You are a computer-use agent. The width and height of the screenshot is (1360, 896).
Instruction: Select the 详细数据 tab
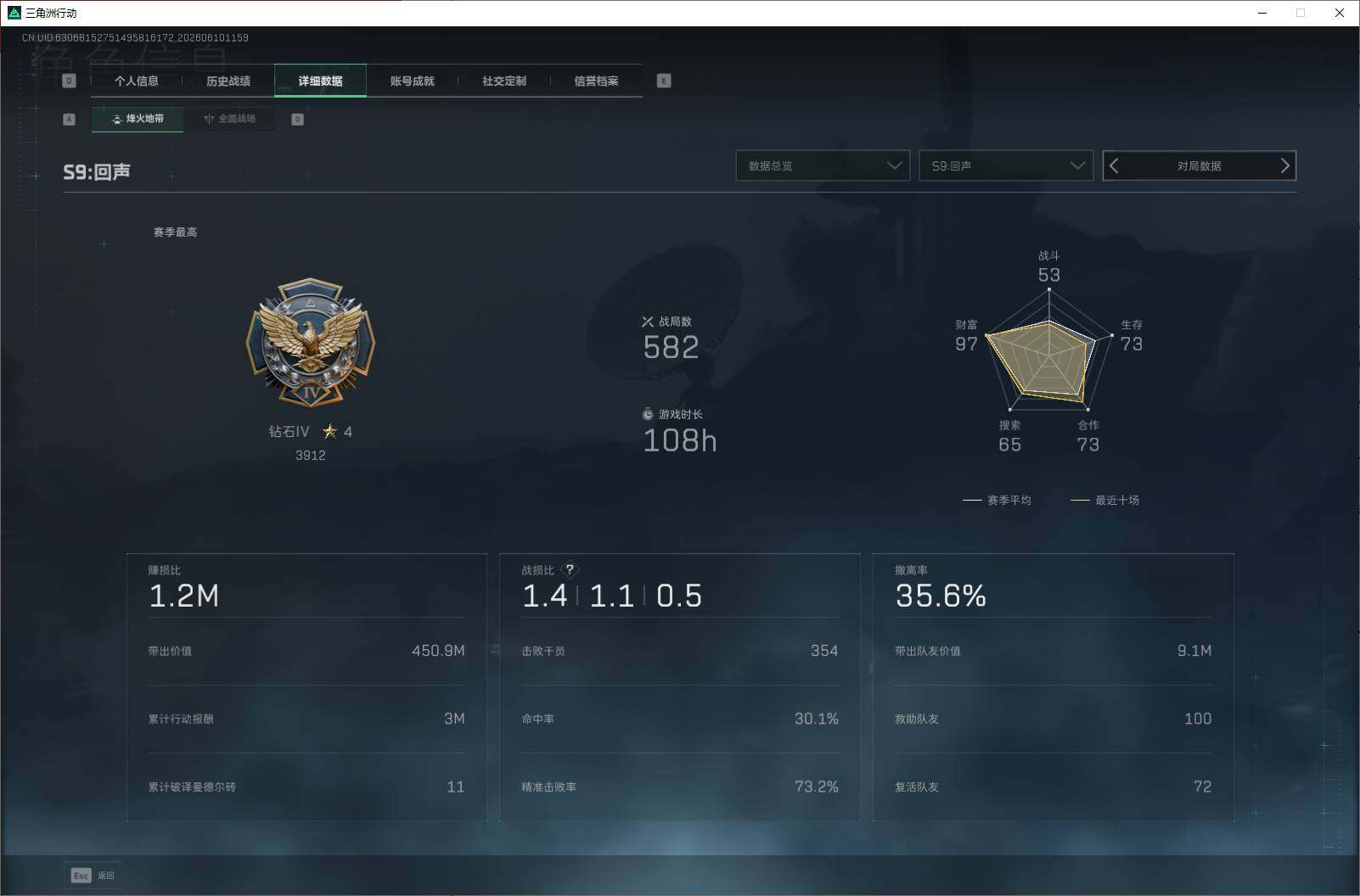(320, 81)
